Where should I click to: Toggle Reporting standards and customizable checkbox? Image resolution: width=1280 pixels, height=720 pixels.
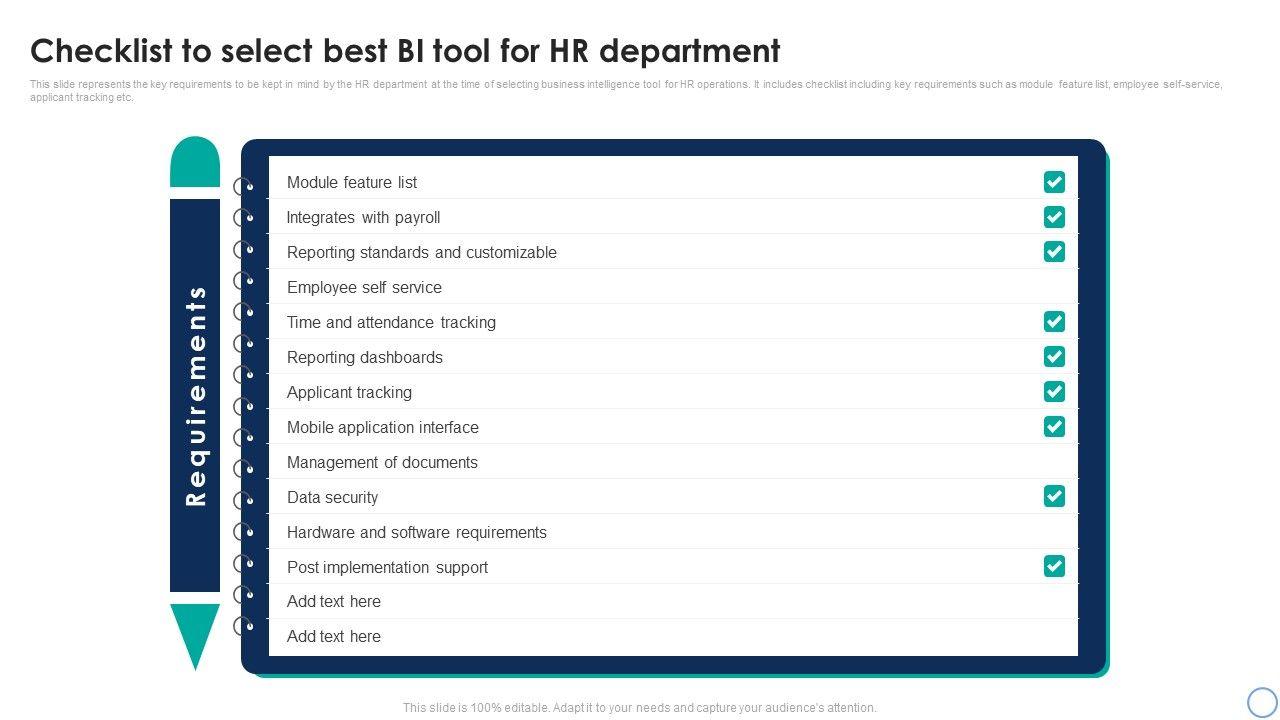pyautogui.click(x=1054, y=251)
